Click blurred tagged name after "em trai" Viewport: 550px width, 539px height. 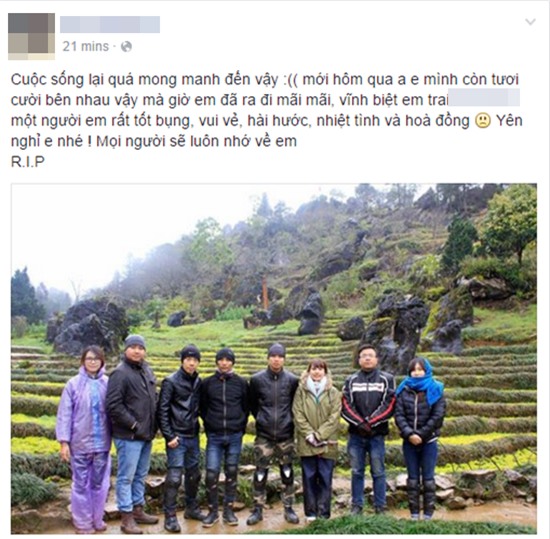tap(484, 97)
